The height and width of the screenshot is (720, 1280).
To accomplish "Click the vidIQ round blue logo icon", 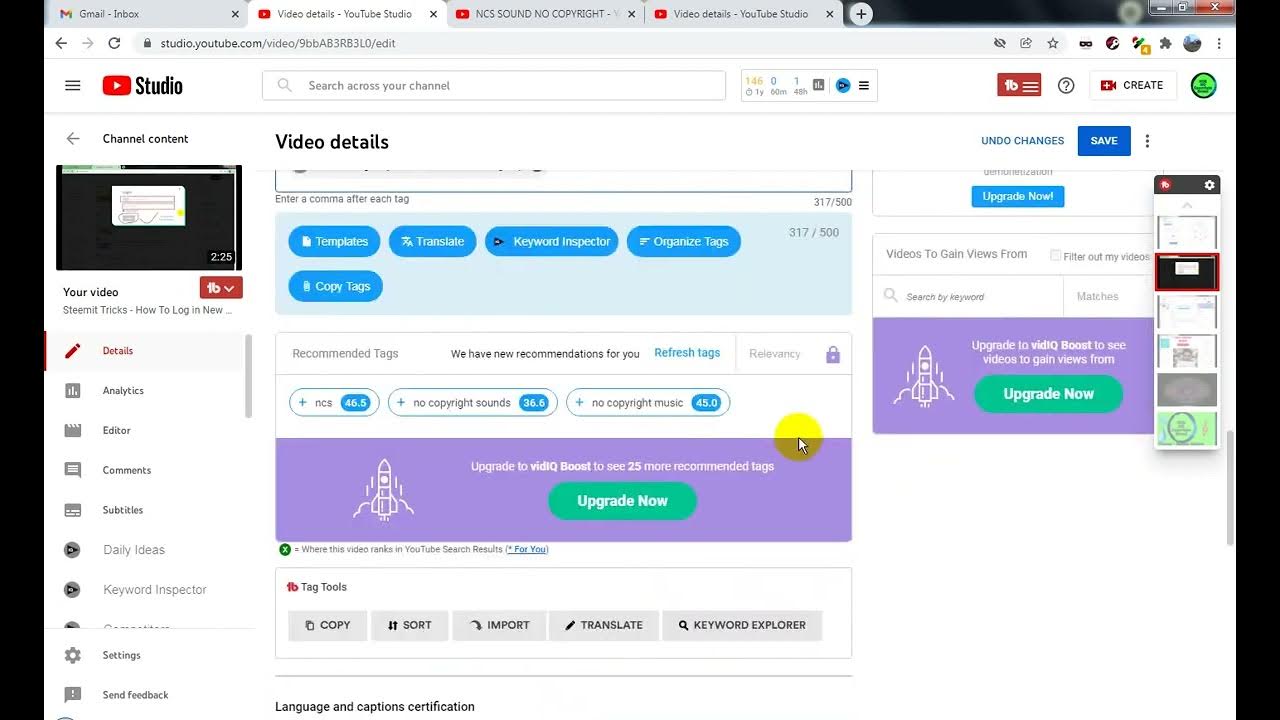I will click(x=843, y=86).
